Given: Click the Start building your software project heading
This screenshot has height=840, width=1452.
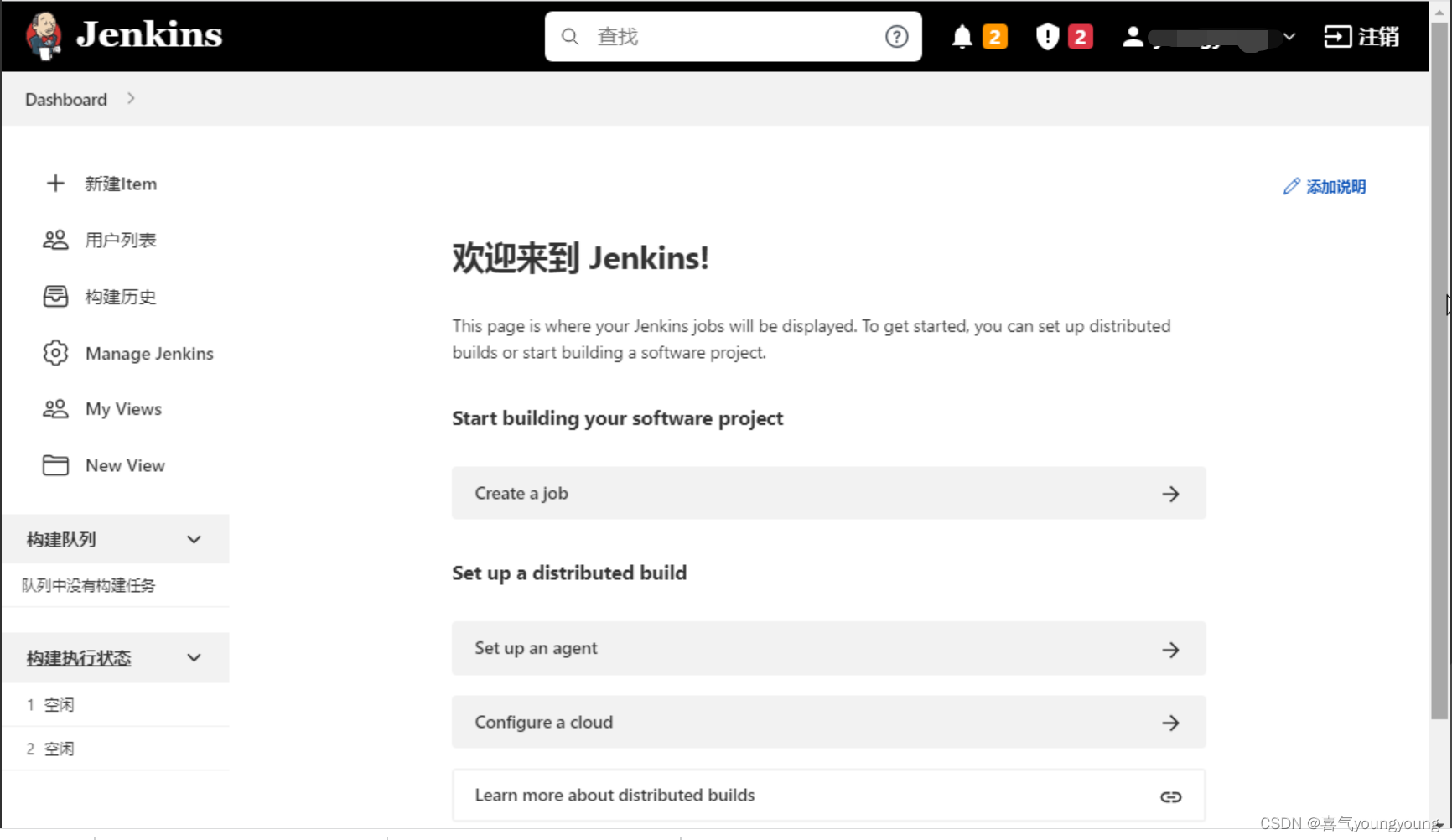Looking at the screenshot, I should point(618,418).
